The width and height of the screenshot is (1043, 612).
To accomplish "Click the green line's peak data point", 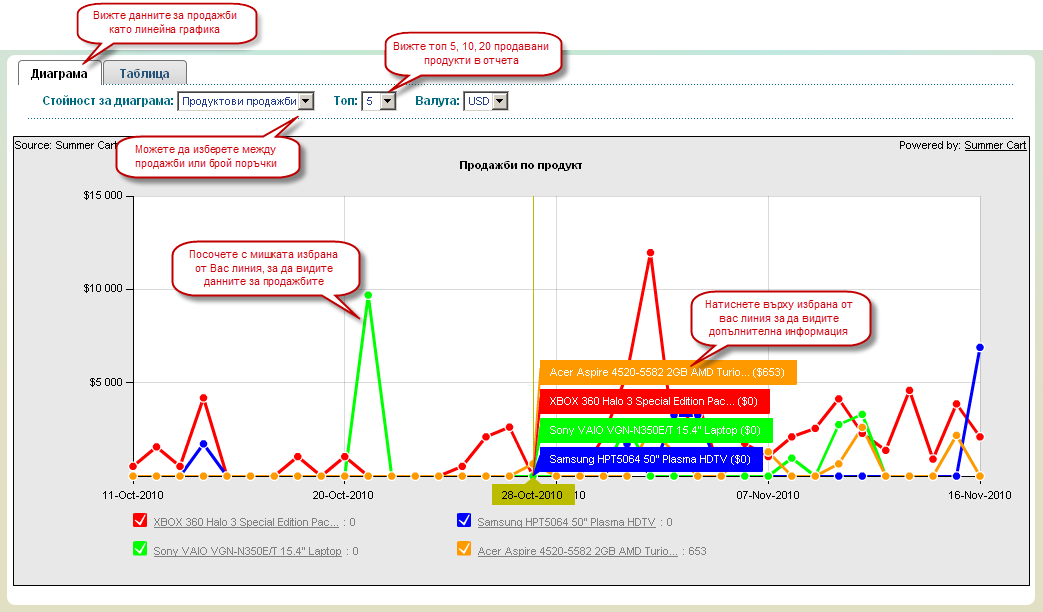I will (x=368, y=295).
